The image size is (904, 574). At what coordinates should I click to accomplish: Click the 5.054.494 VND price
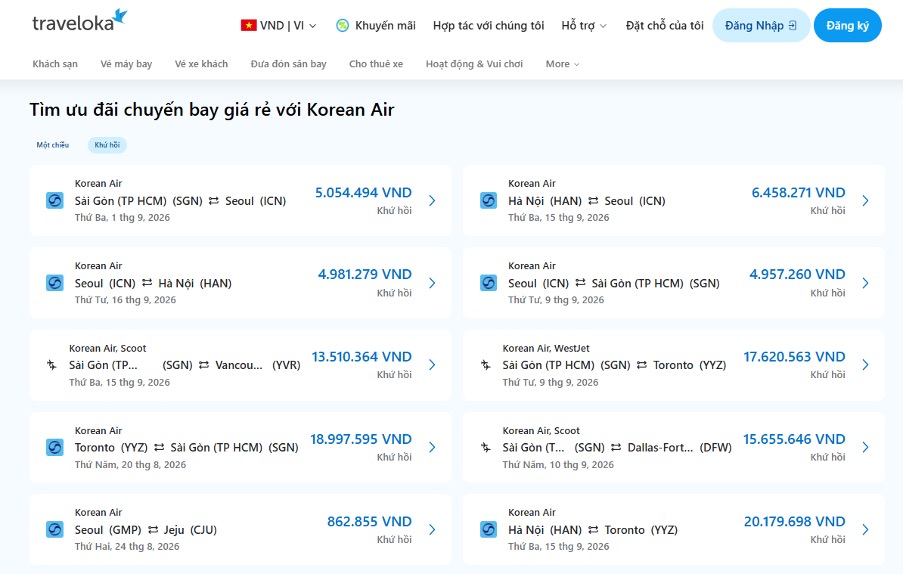coord(363,192)
